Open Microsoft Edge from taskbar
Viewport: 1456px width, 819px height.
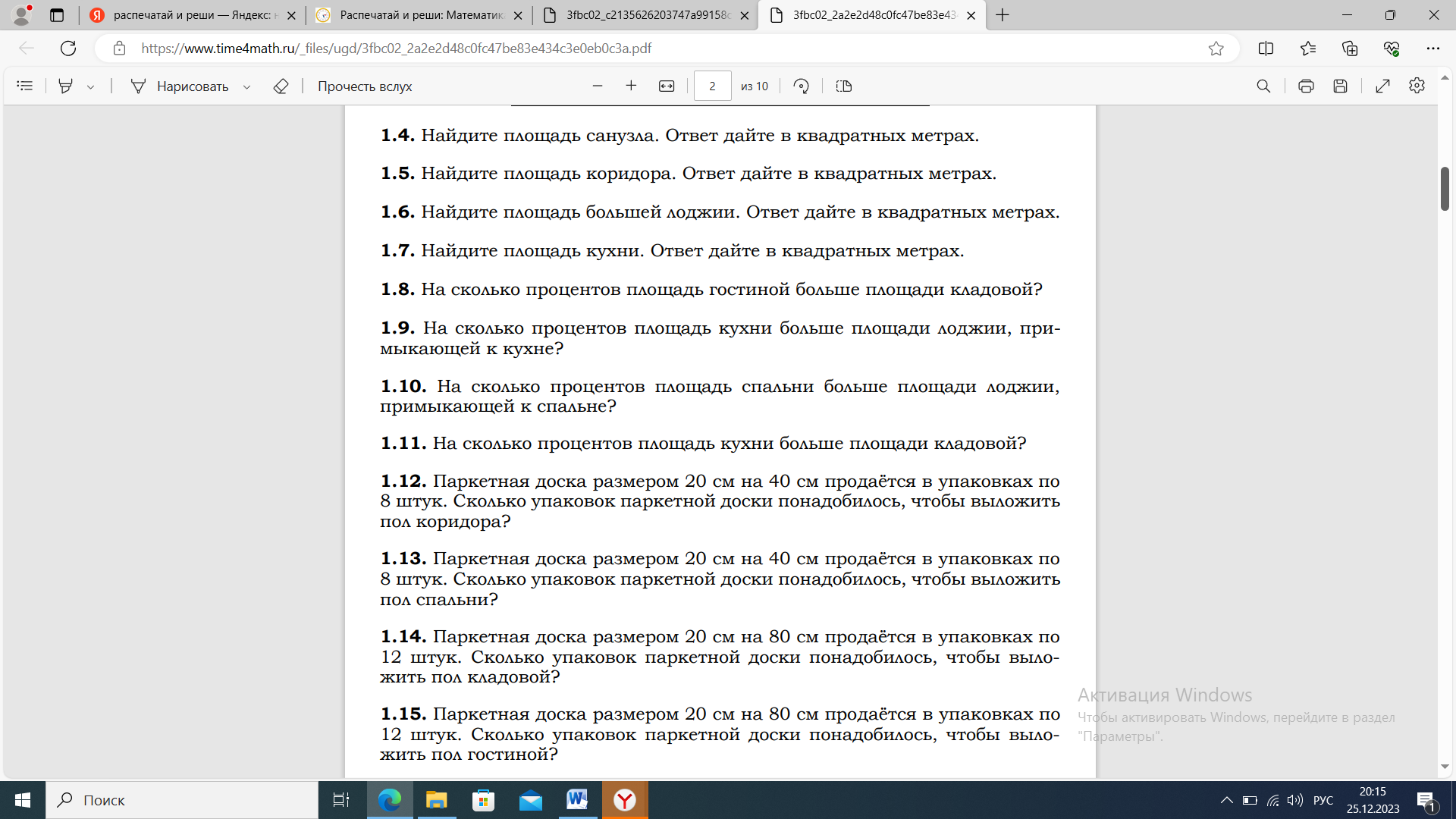point(390,800)
